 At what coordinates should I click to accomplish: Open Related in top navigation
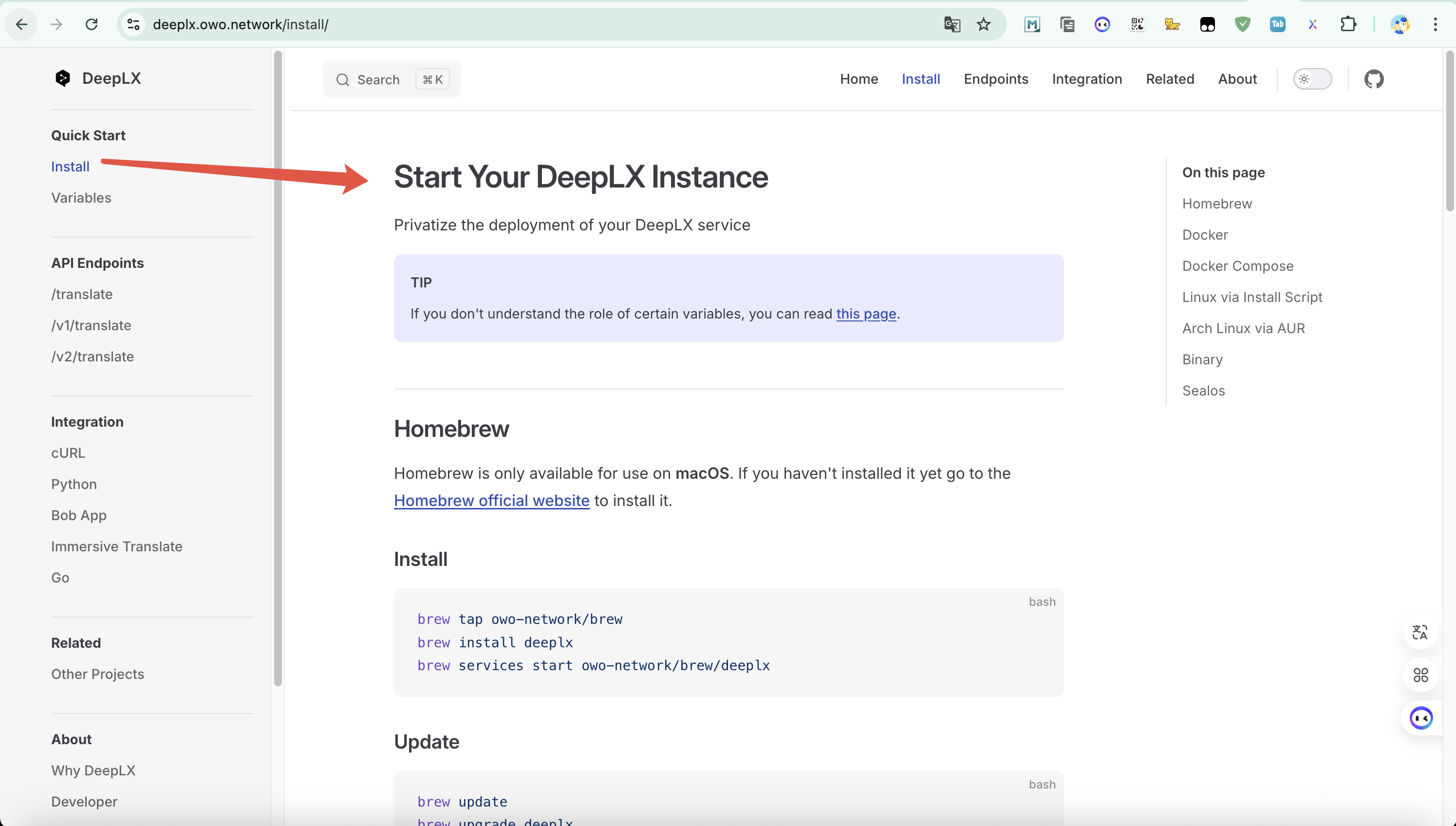(x=1170, y=79)
